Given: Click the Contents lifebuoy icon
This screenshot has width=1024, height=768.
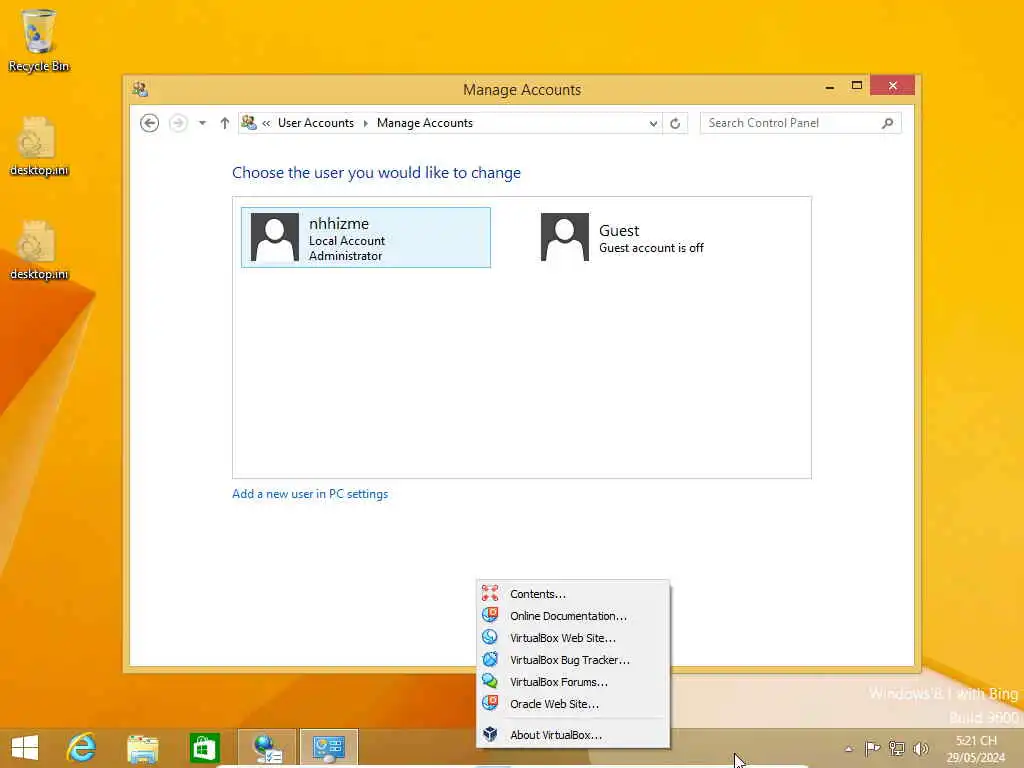Looking at the screenshot, I should point(490,593).
